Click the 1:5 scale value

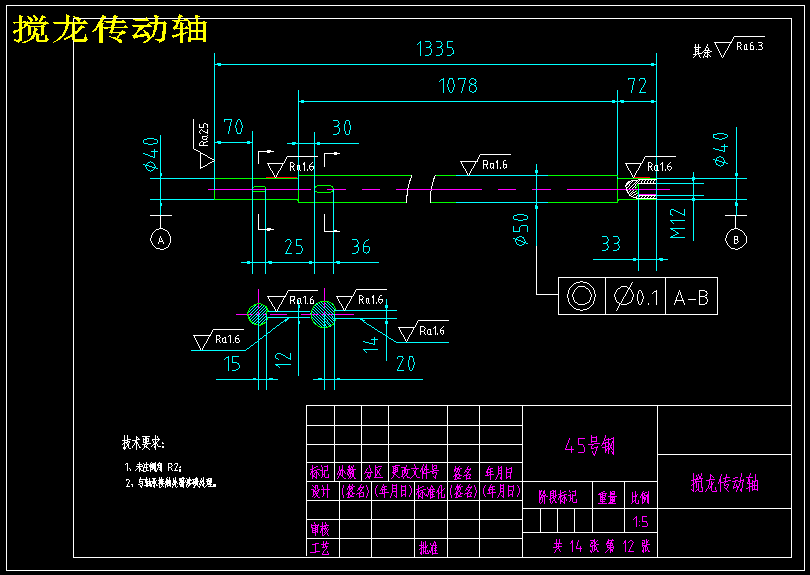pyautogui.click(x=640, y=522)
